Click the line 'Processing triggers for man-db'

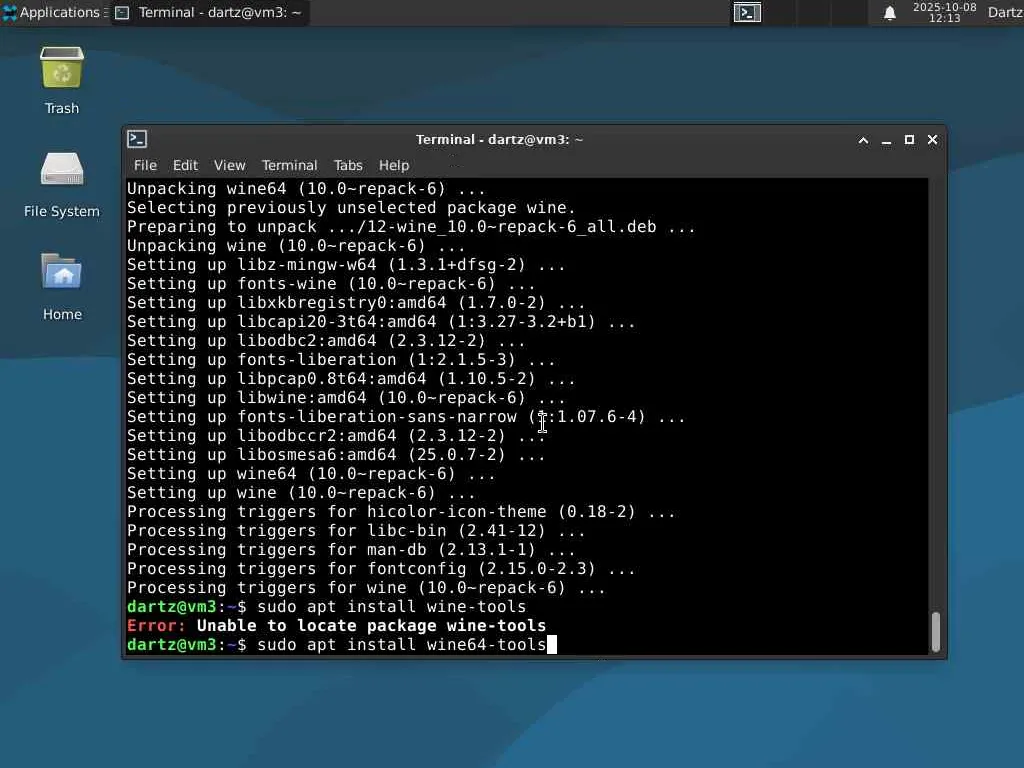tap(351, 550)
